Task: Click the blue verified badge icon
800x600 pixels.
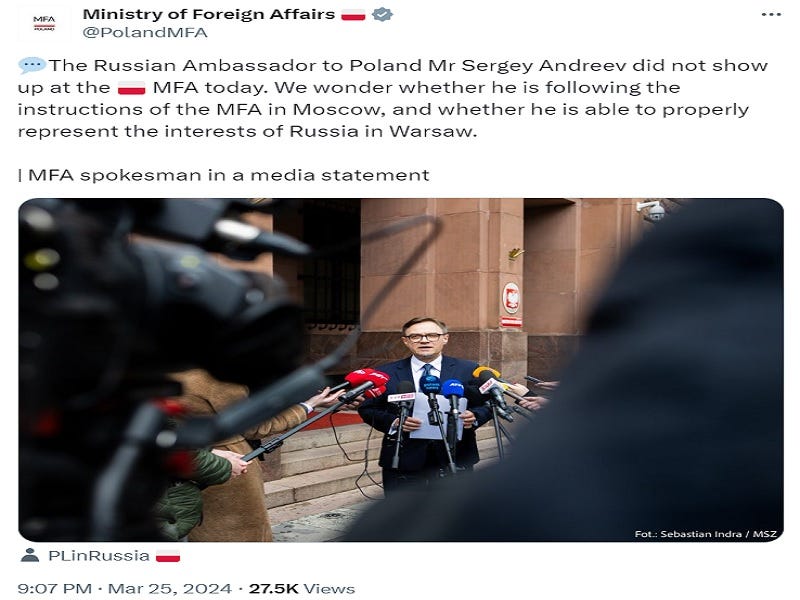Action: point(382,14)
